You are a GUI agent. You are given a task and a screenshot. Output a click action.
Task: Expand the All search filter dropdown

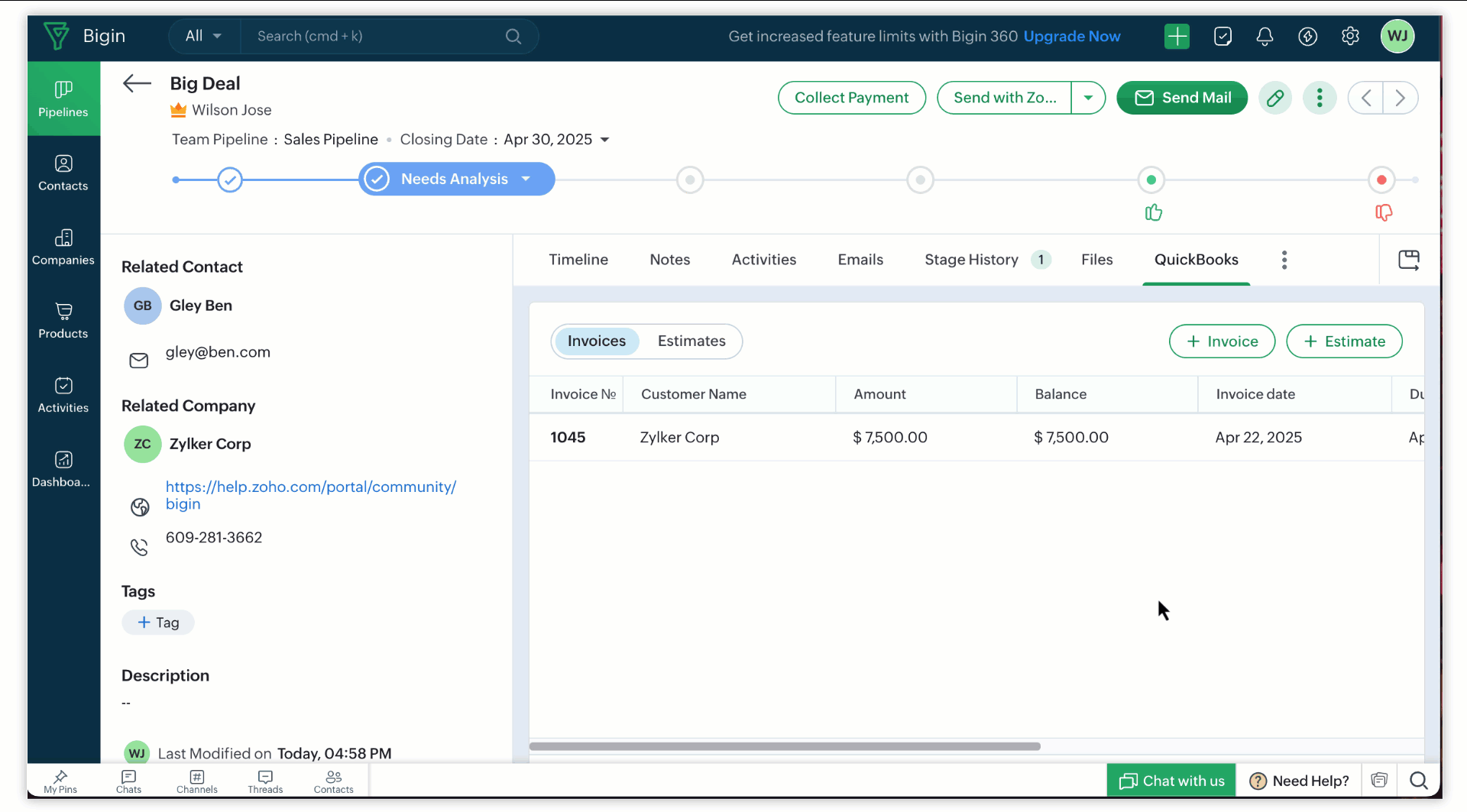(x=203, y=36)
